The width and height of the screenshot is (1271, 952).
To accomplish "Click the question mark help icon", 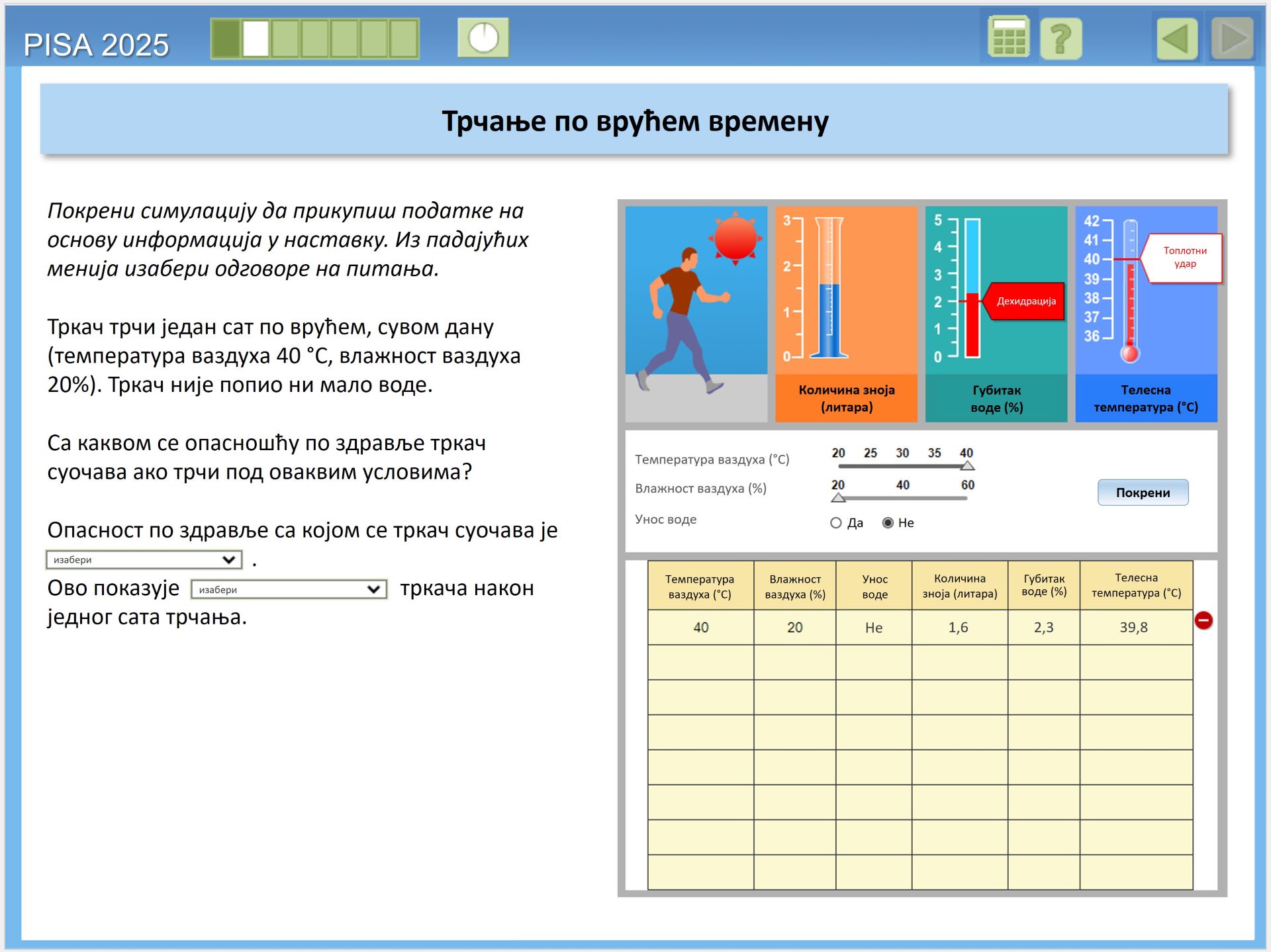I will 1060,39.
